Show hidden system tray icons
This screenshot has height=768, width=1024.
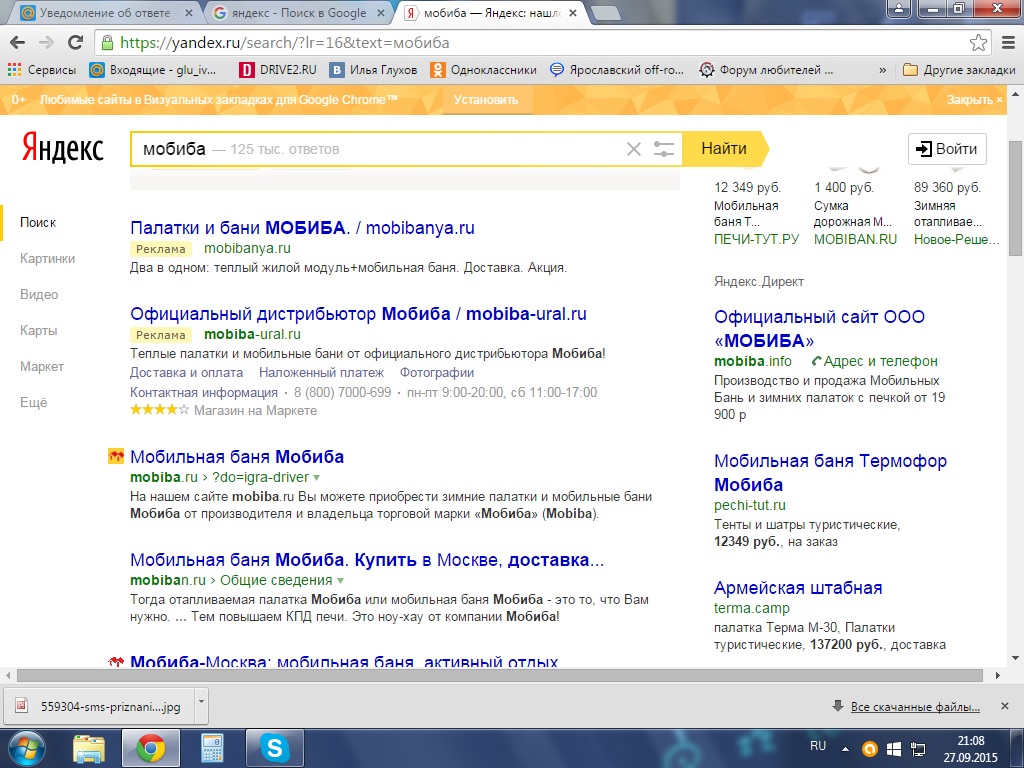pos(846,748)
